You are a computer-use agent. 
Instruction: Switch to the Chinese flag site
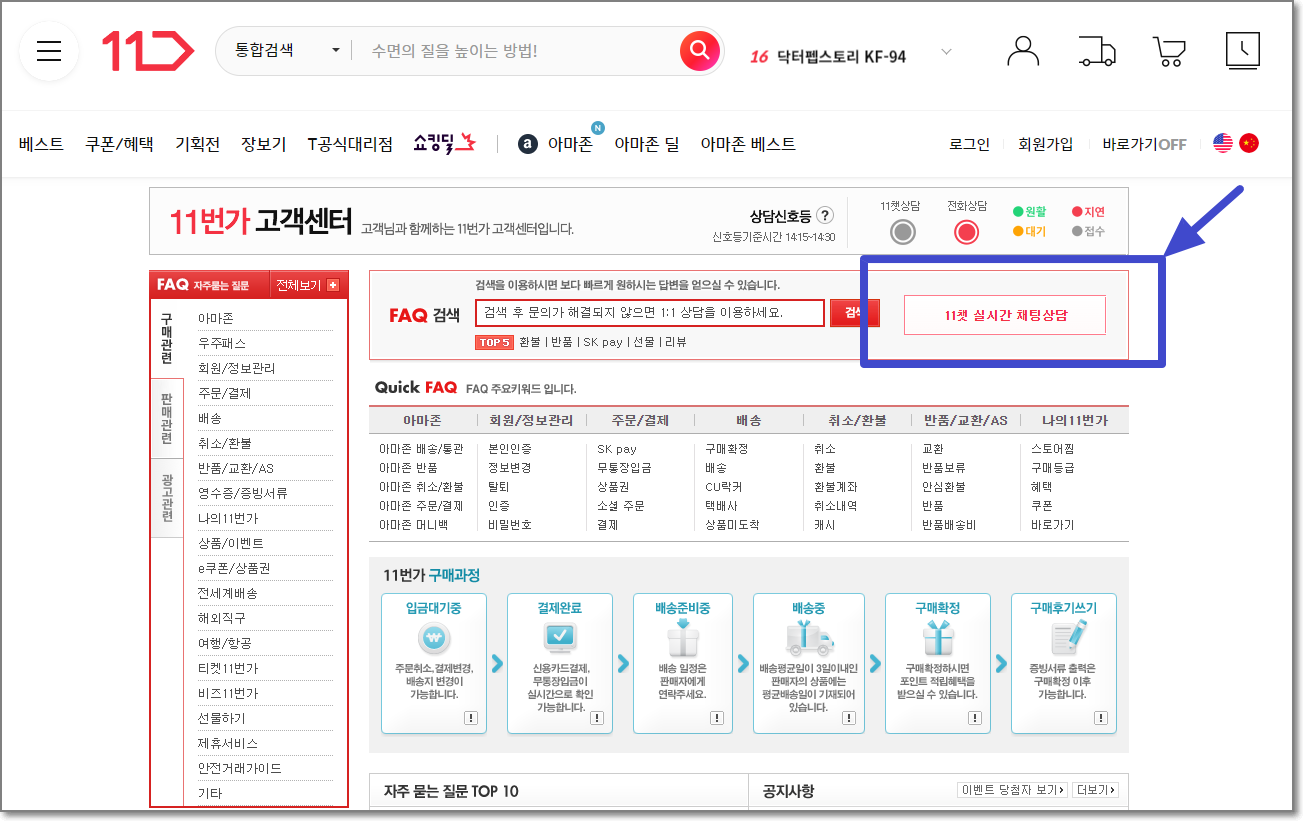click(1249, 143)
